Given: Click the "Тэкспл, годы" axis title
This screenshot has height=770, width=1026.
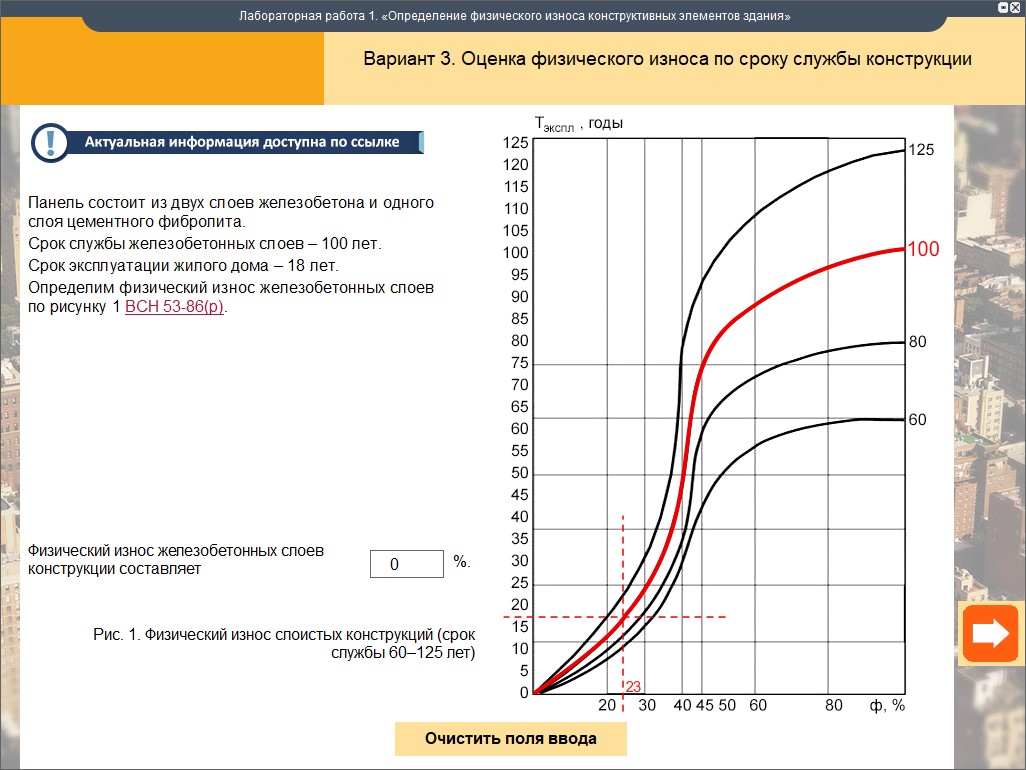Looking at the screenshot, I should [x=579, y=124].
